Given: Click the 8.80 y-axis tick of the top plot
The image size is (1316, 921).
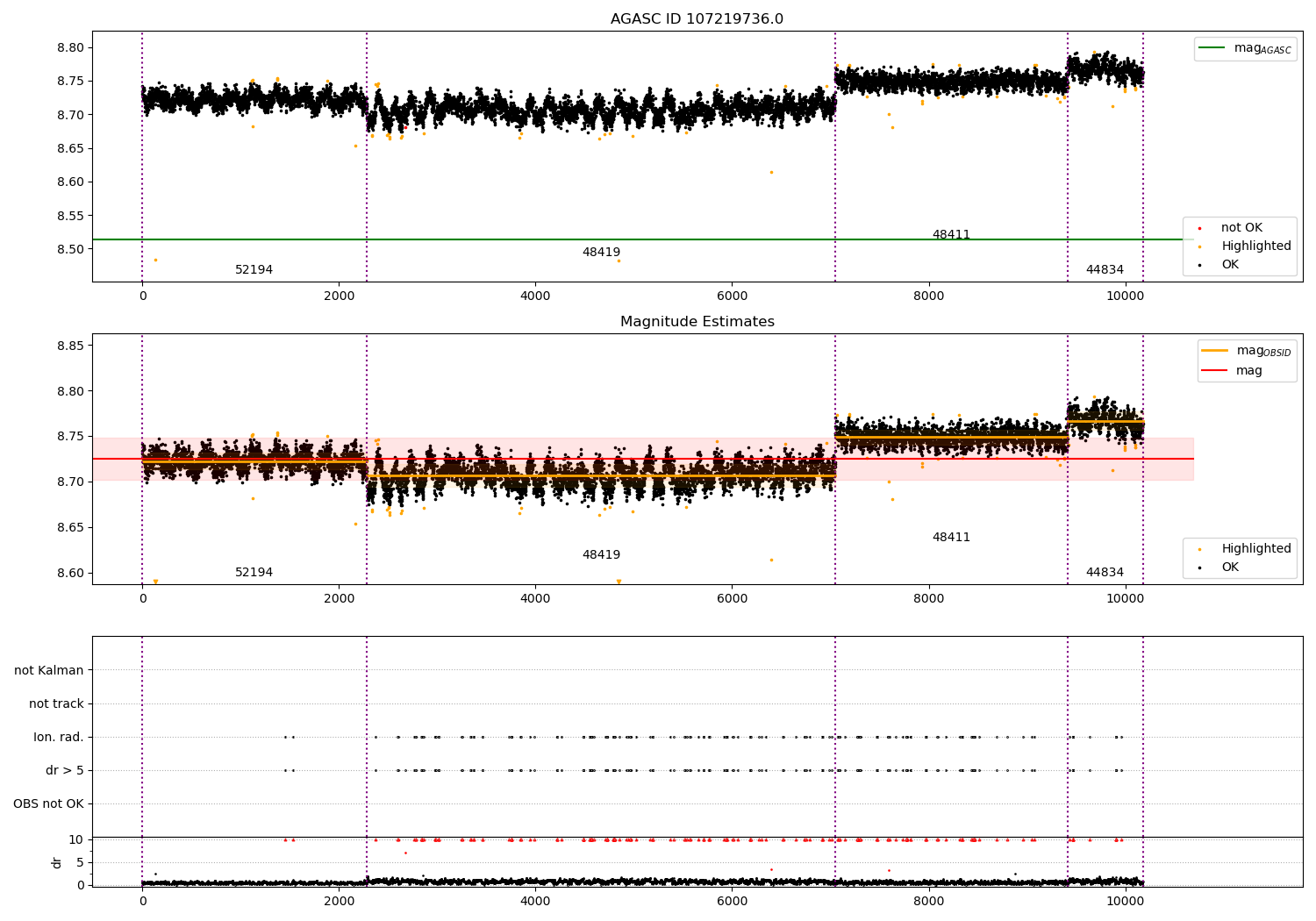Looking at the screenshot, I should (69, 48).
